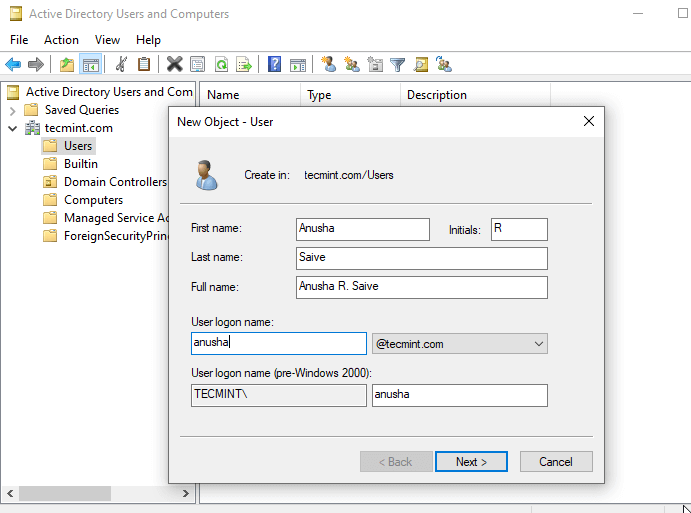The width and height of the screenshot is (691, 513).
Task: Click the create new user toolbar icon
Action: tap(329, 65)
